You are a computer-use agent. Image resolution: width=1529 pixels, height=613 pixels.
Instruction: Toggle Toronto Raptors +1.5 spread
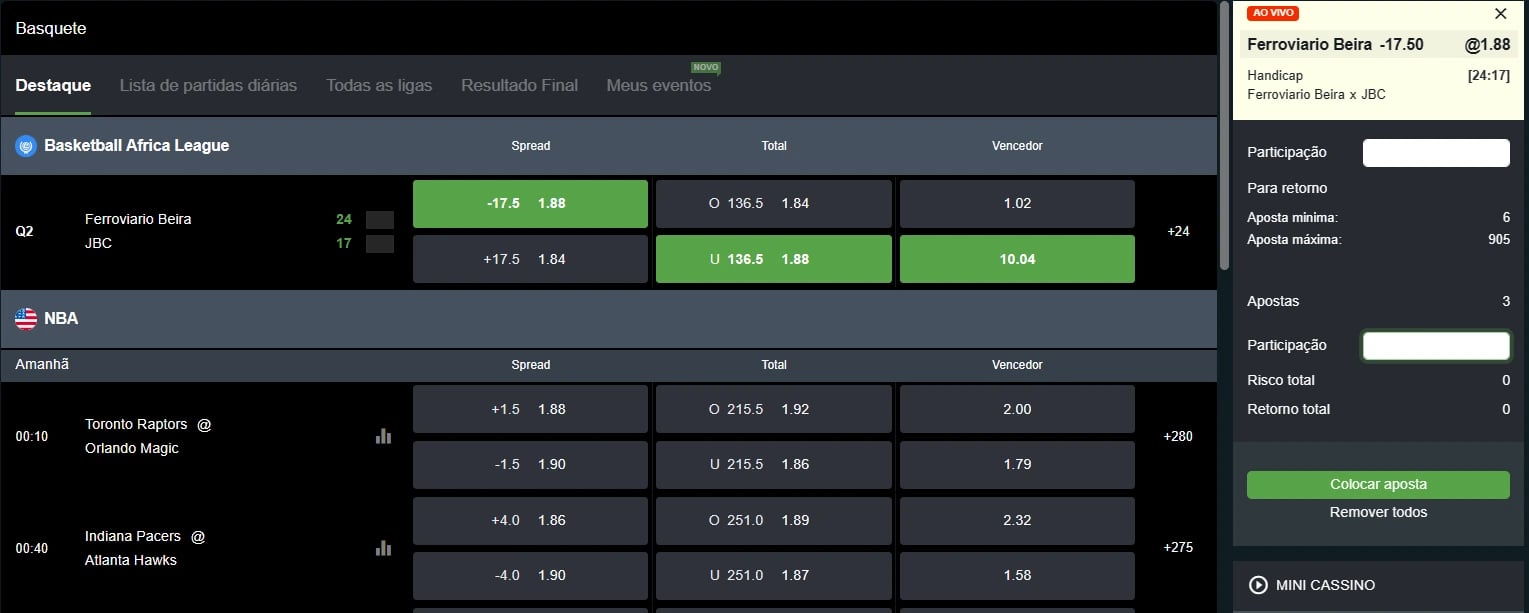pos(530,409)
